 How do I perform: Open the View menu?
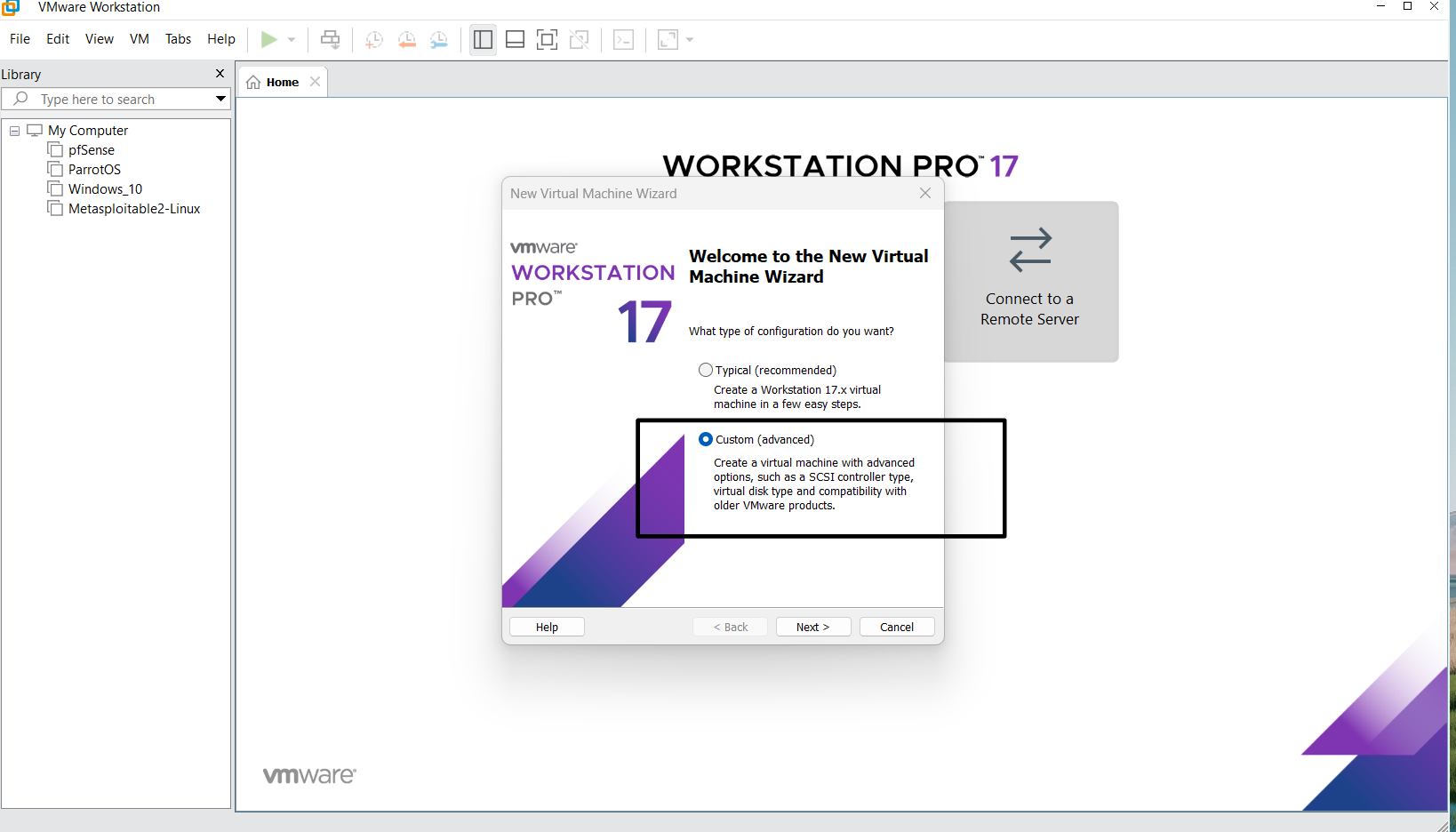[100, 39]
